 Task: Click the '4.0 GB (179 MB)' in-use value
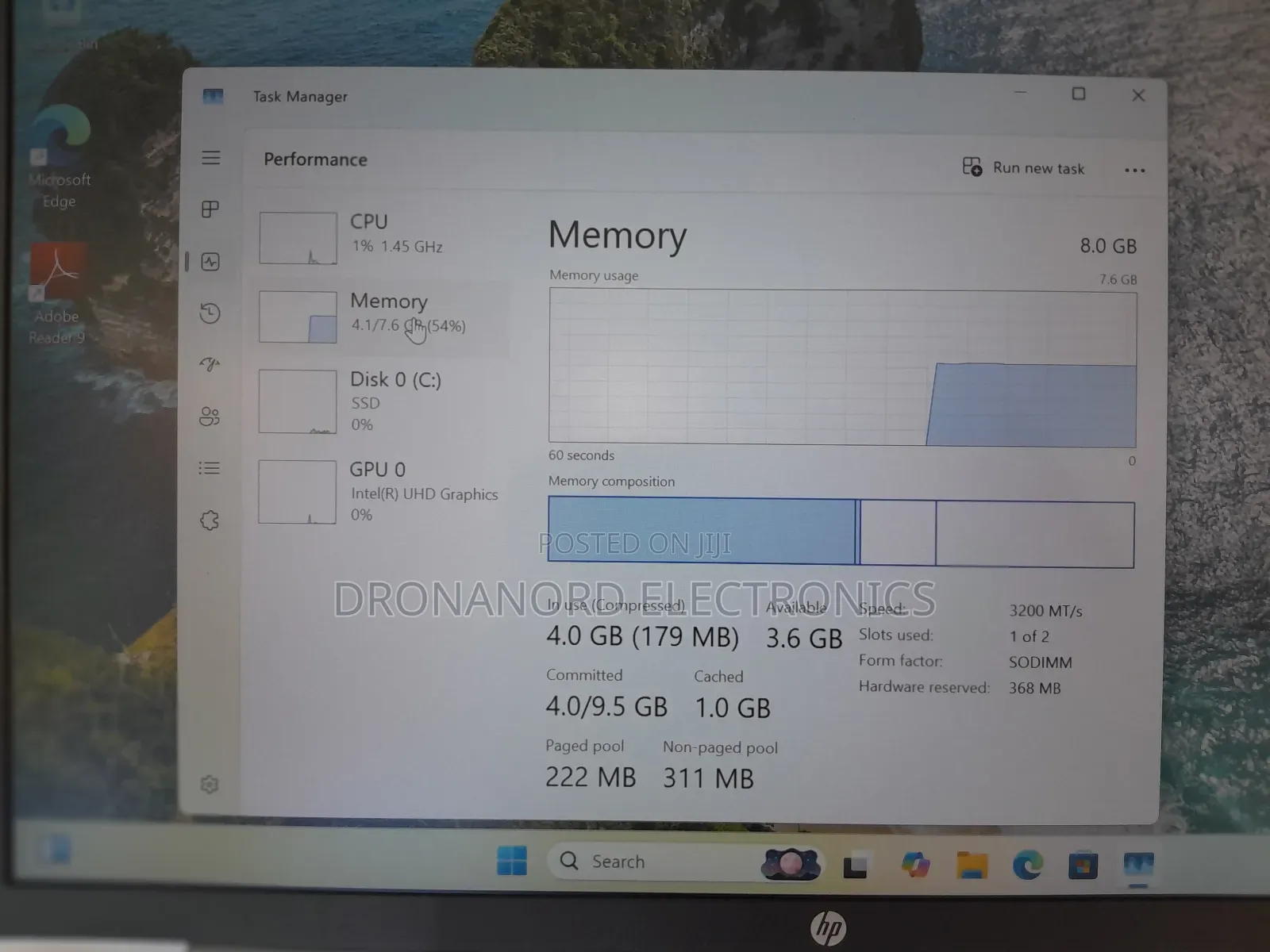pos(642,636)
